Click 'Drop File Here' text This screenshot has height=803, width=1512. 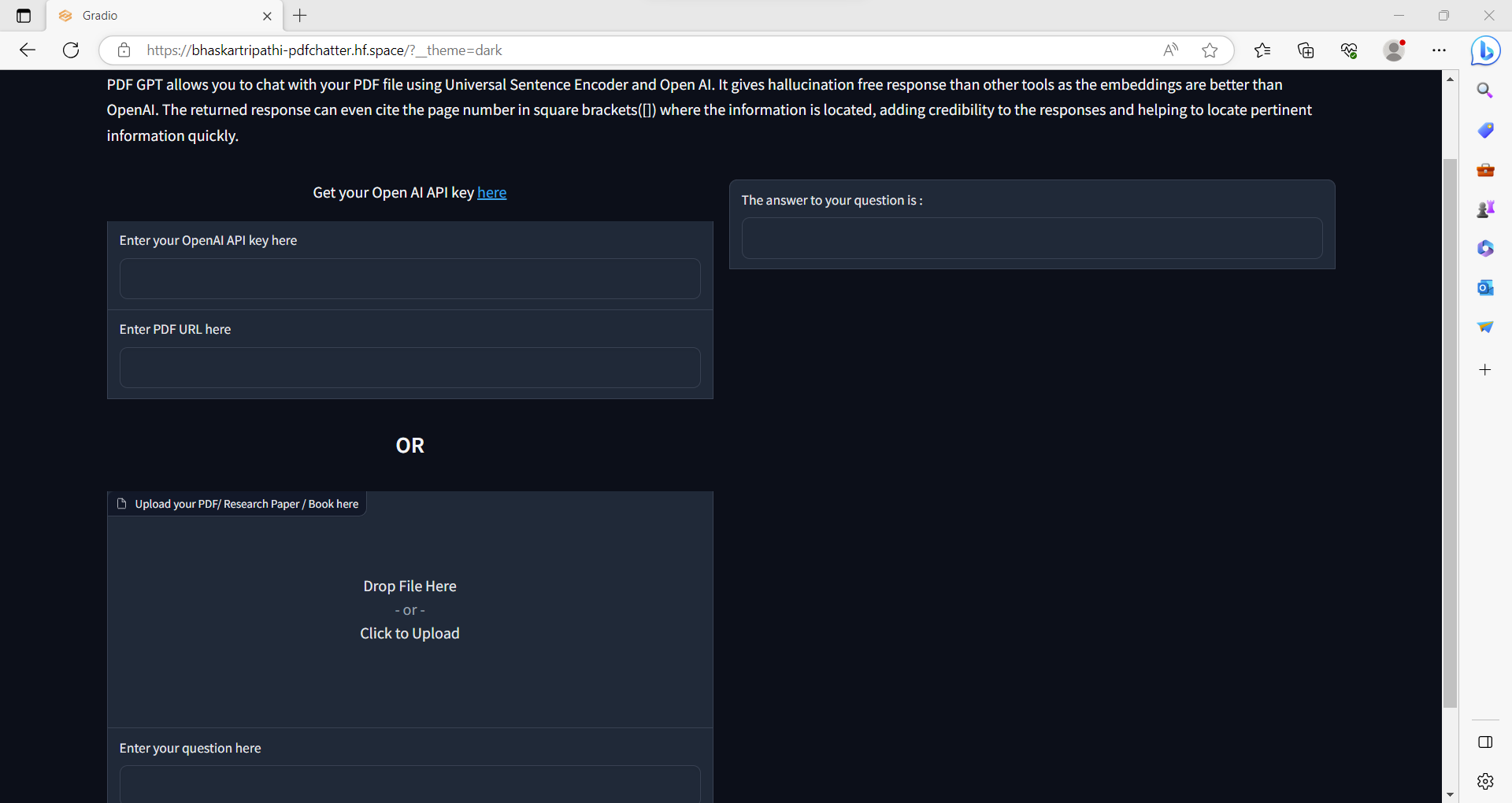pyautogui.click(x=409, y=587)
